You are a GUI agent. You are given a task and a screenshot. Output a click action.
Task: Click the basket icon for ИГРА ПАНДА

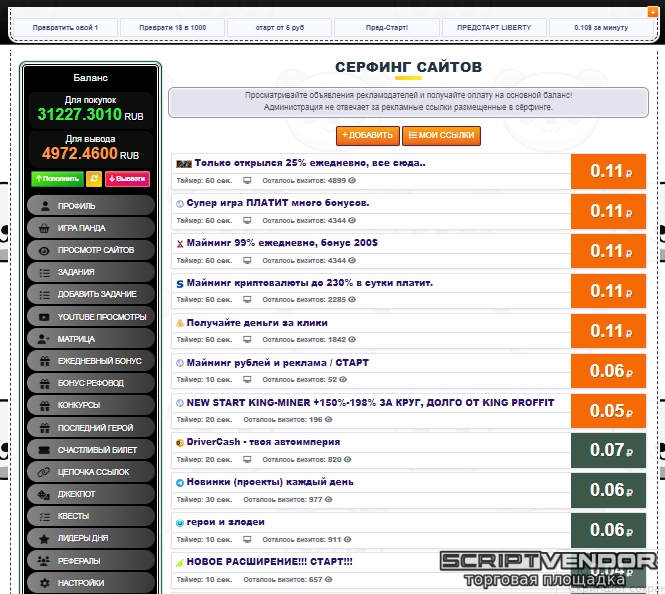44,227
